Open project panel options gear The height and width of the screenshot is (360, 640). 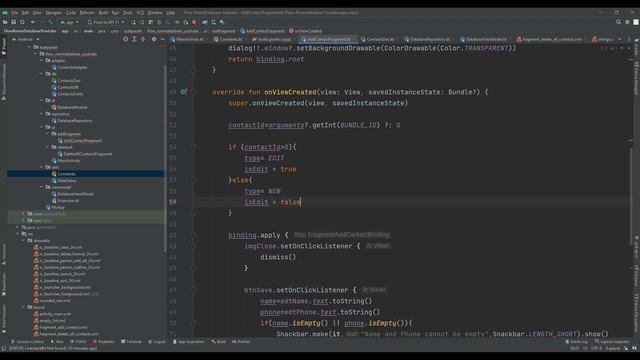pos(154,39)
